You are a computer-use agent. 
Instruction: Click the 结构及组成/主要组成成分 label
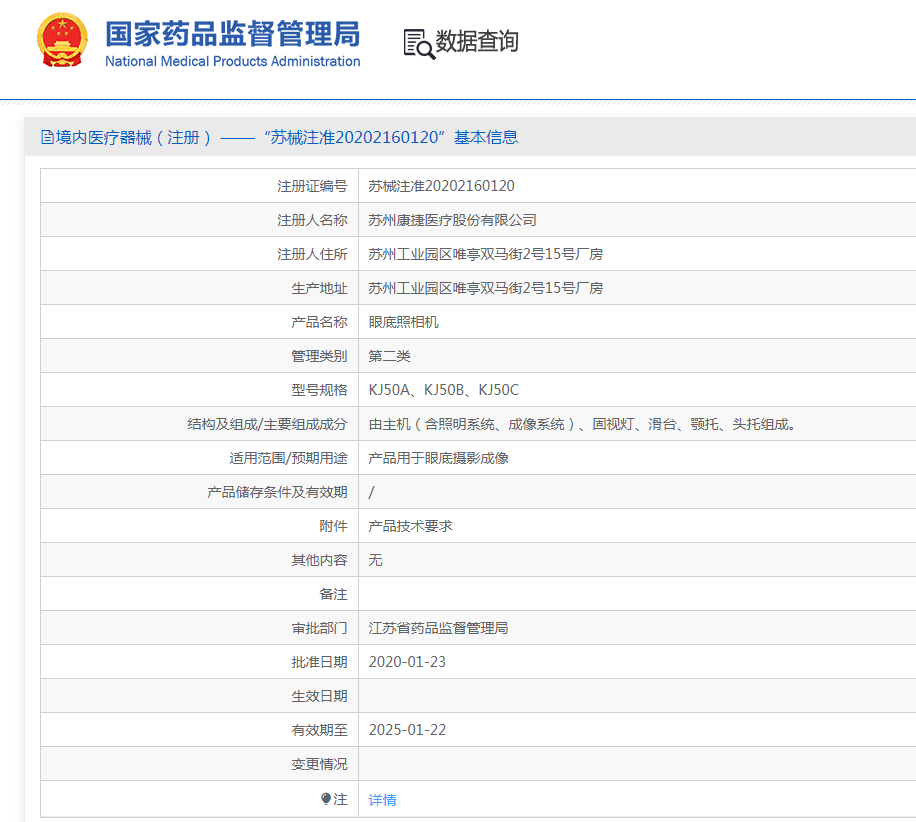267,424
